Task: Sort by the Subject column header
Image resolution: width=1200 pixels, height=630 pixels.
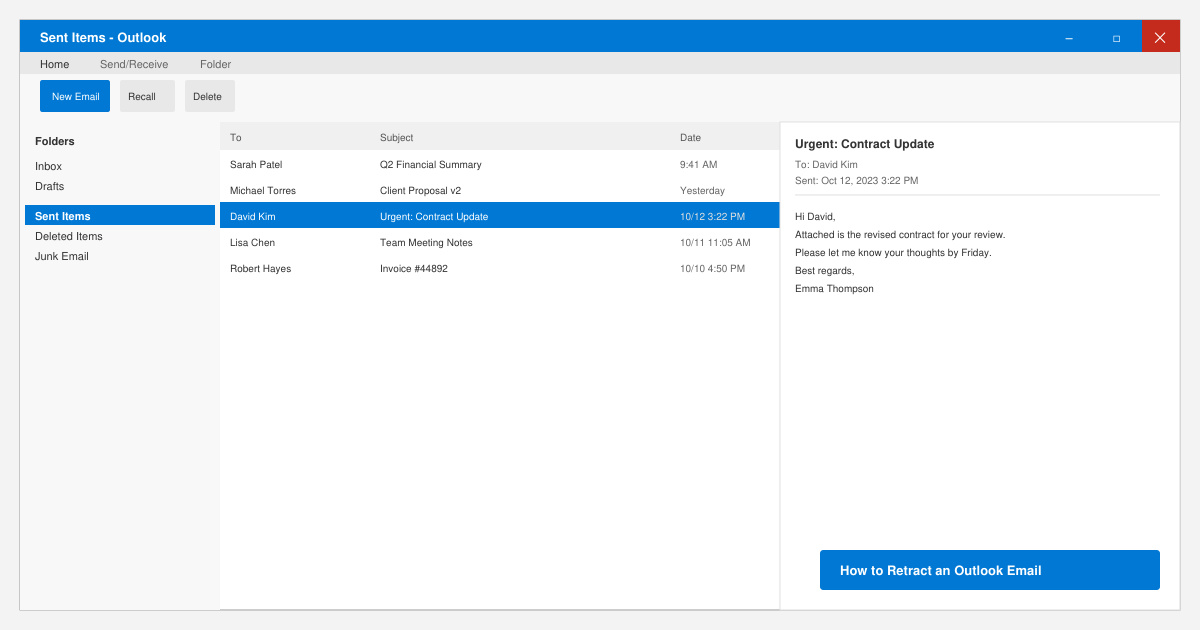Action: [396, 137]
